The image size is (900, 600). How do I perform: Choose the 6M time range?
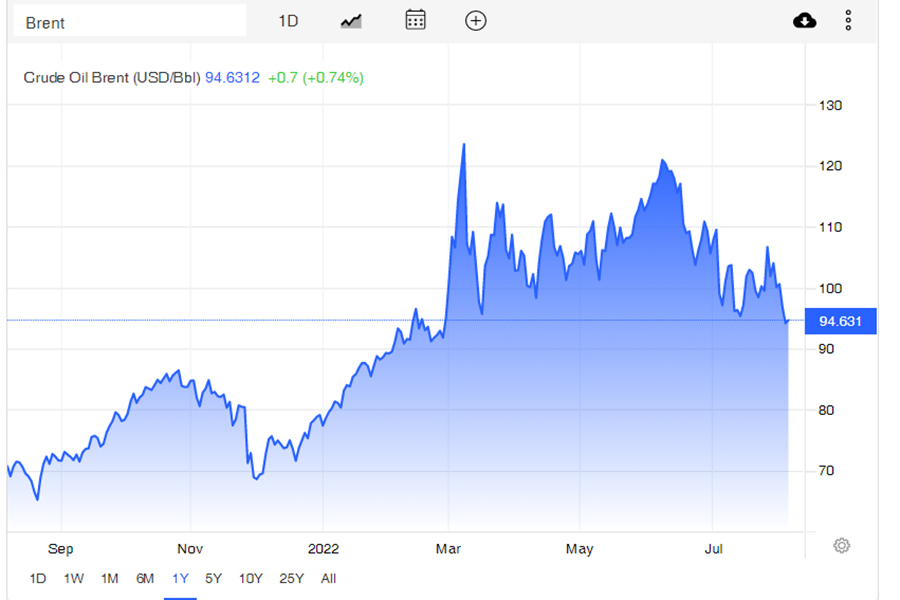[145, 578]
